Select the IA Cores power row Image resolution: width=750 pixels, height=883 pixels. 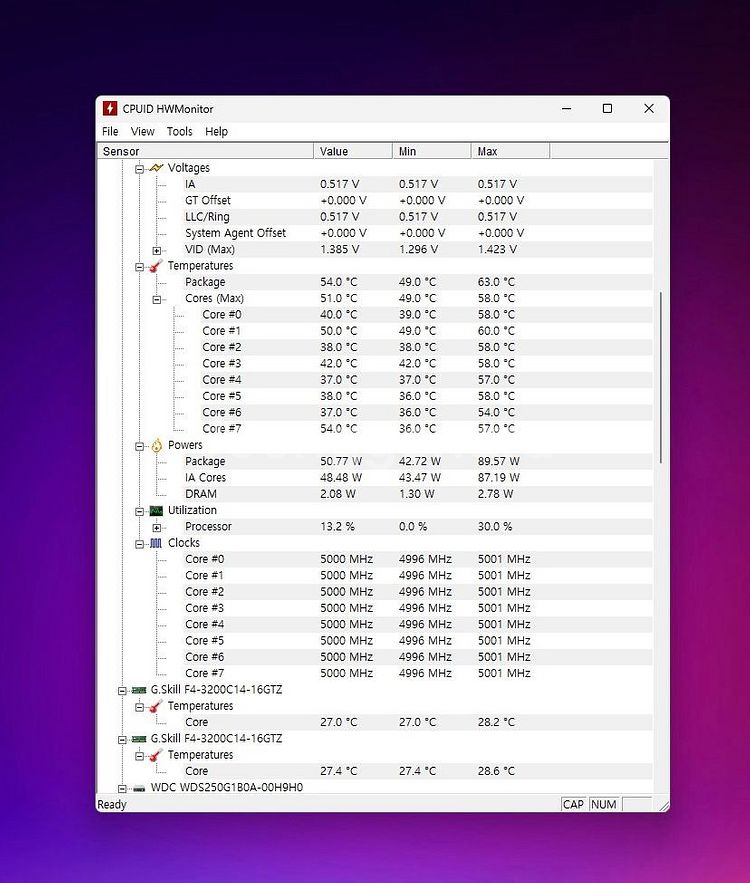point(417,478)
